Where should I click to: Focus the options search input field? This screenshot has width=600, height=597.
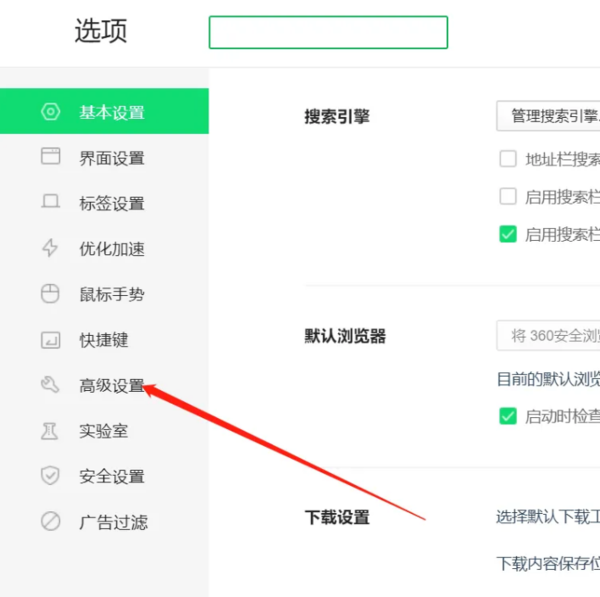(328, 32)
